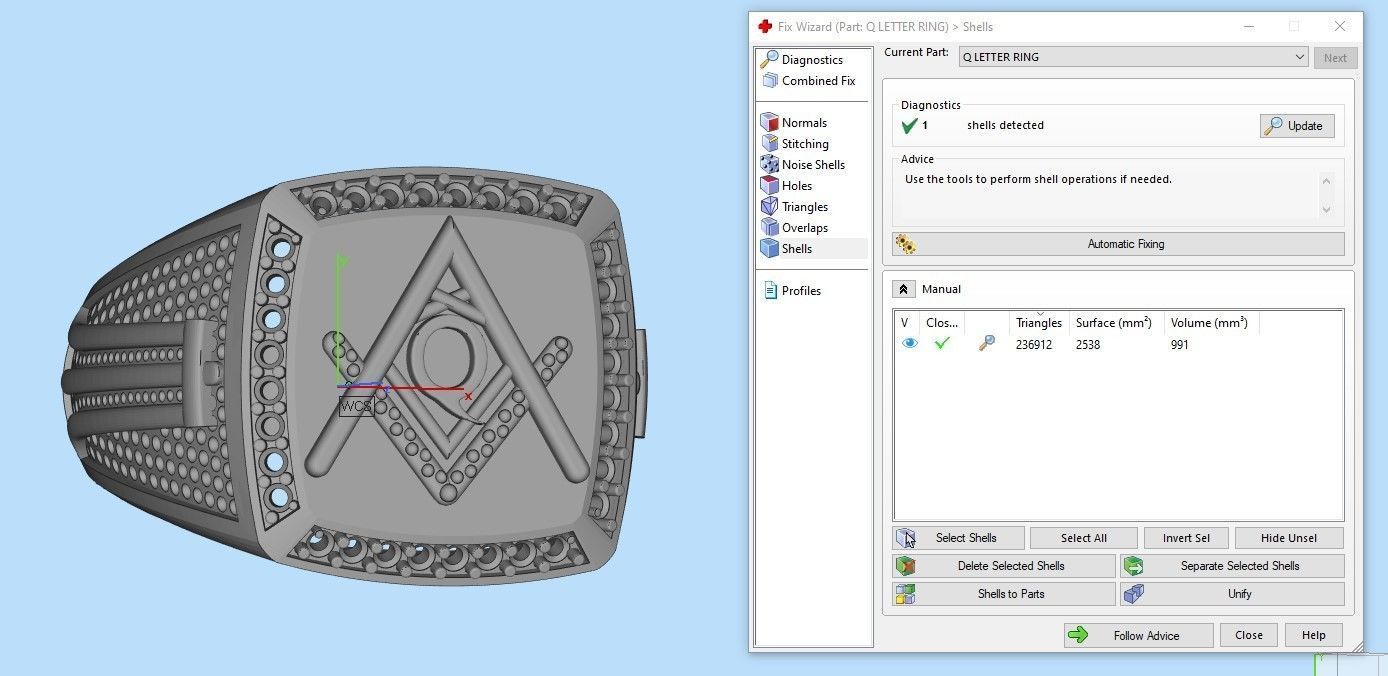The image size is (1388, 676).
Task: Click the Fix Wizard red cross icon
Action: point(765,27)
